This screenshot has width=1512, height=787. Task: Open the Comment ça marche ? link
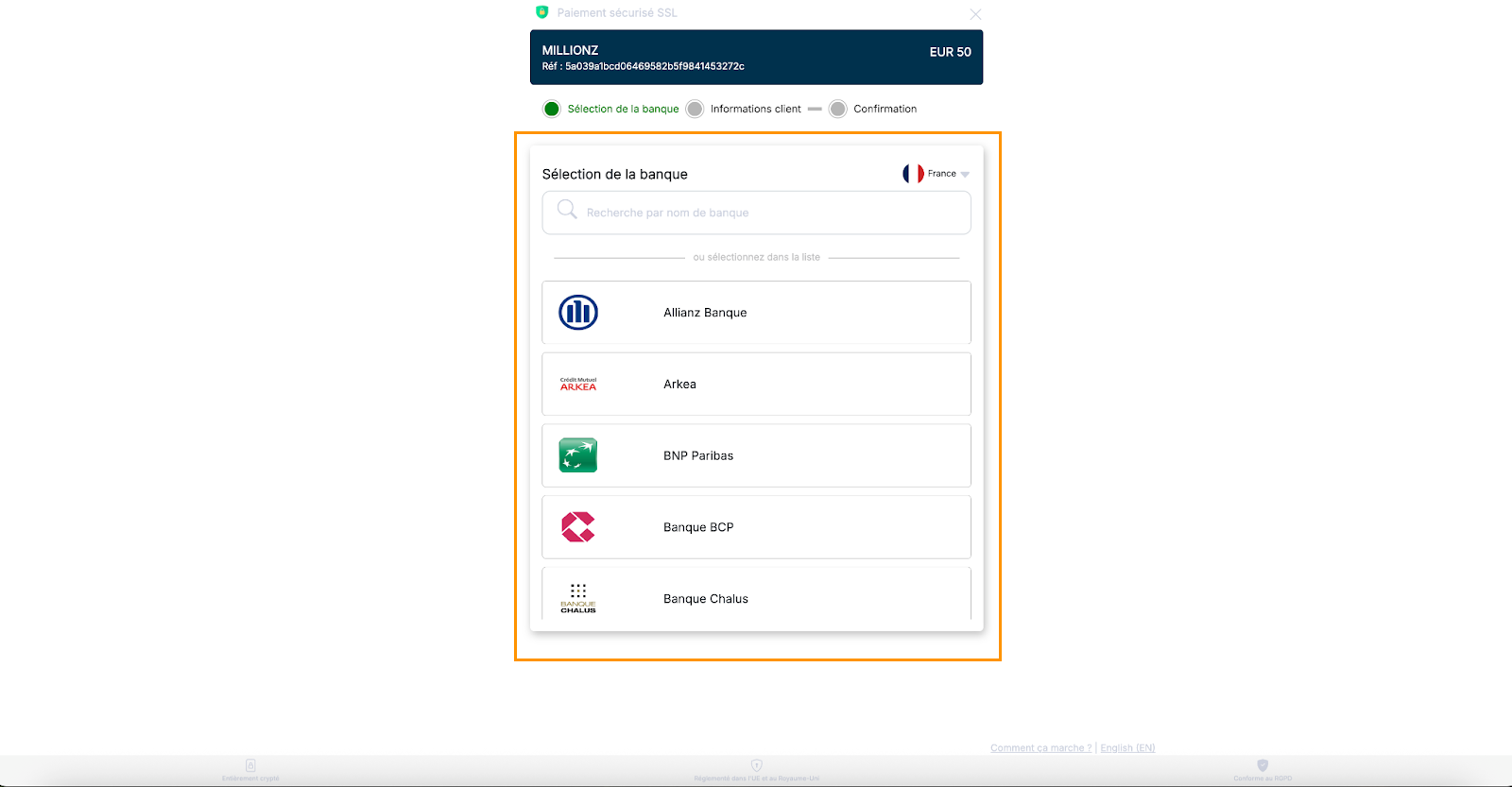(1040, 748)
